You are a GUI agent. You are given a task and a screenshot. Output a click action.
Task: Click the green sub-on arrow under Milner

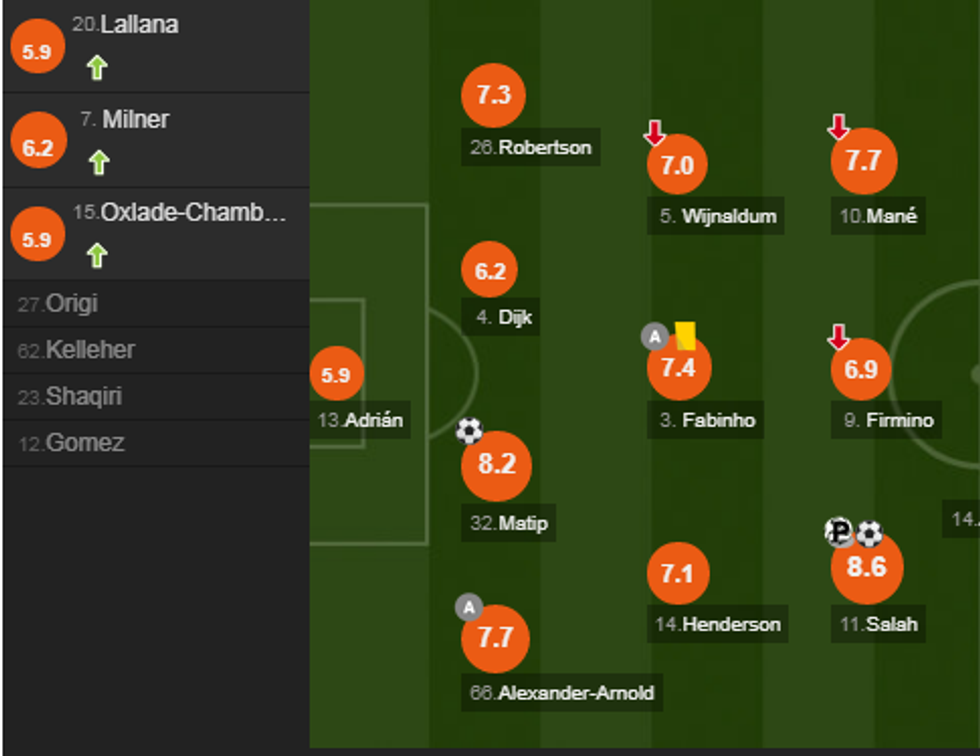(98, 162)
